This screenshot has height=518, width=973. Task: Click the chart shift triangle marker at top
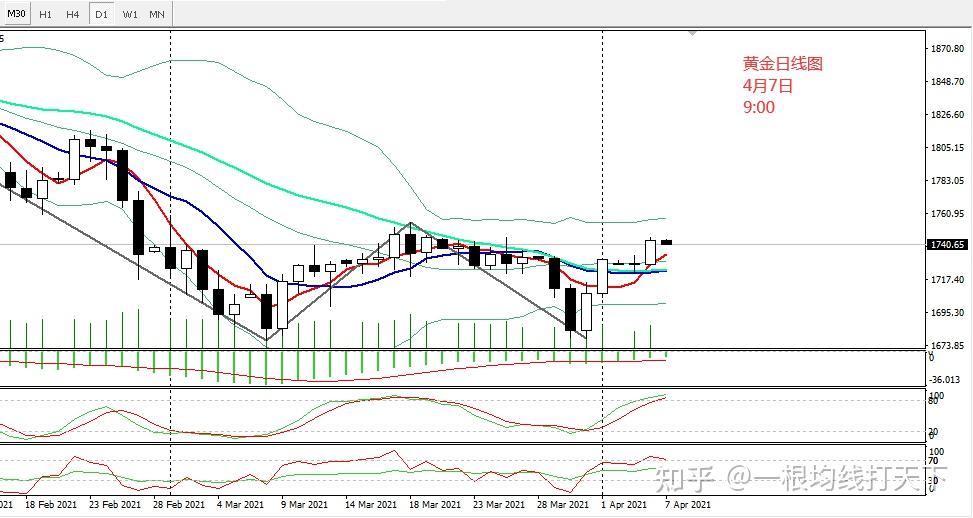pyautogui.click(x=693, y=33)
